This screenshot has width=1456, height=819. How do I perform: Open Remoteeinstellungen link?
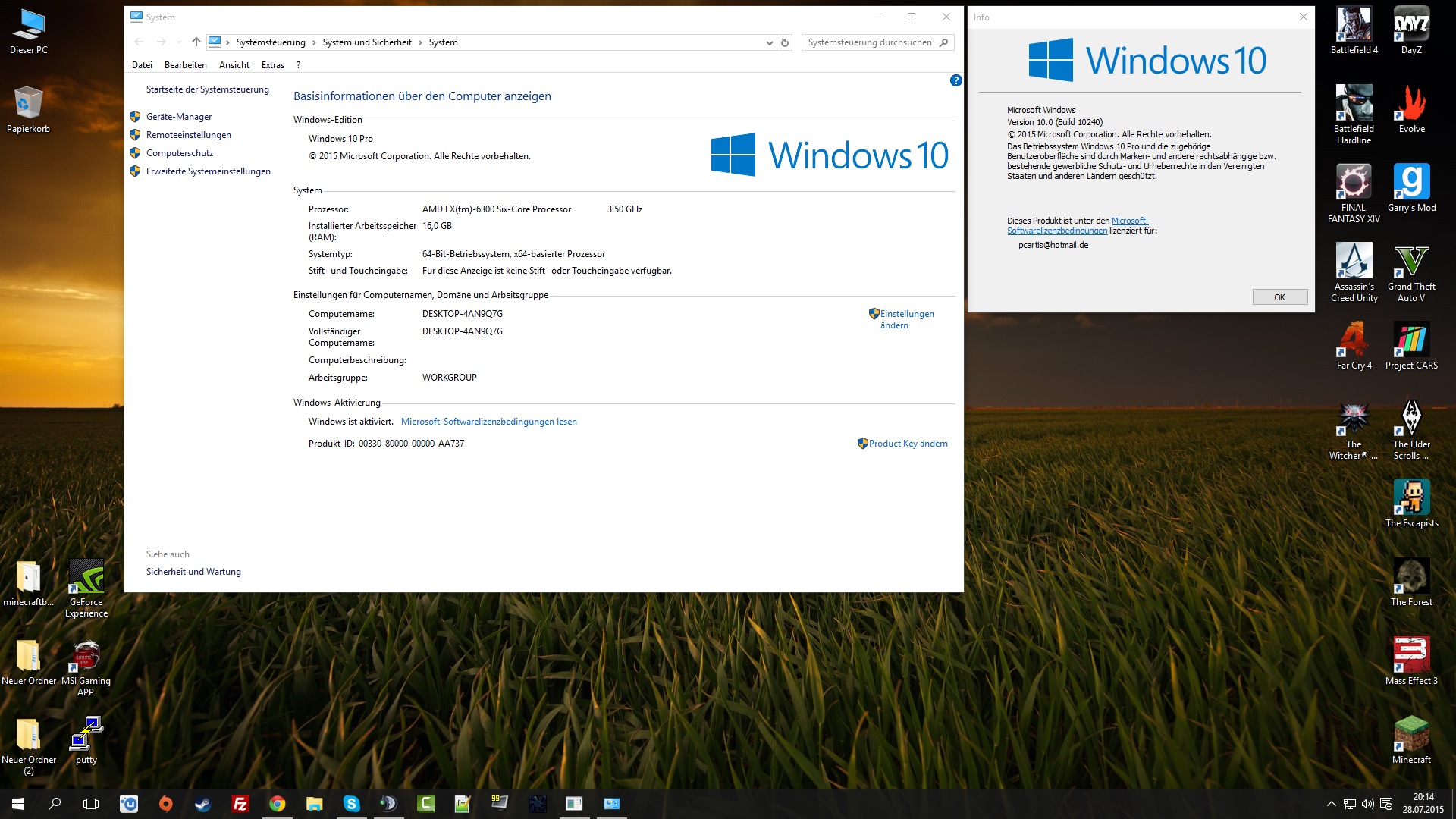pos(189,135)
